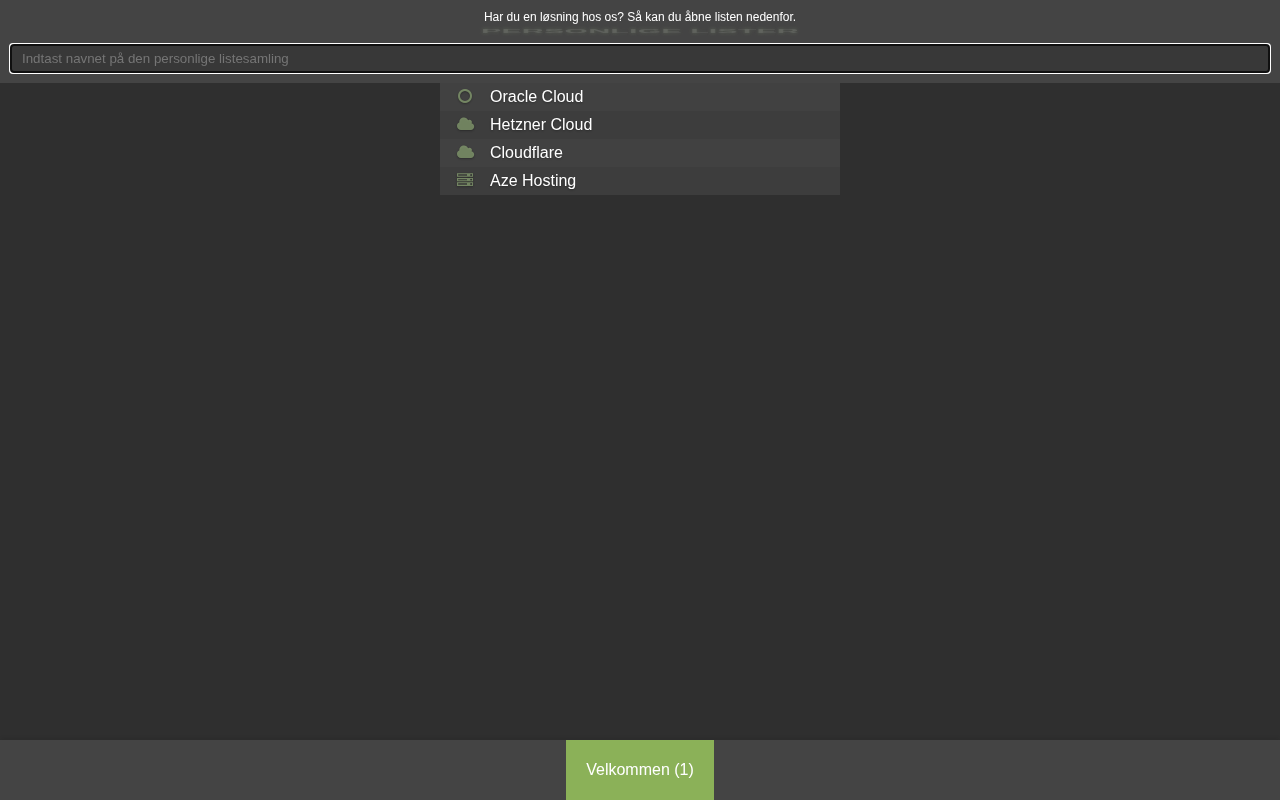Image resolution: width=1280 pixels, height=800 pixels.
Task: Click the Hetzner Cloud cloud icon
Action: click(x=465, y=124)
